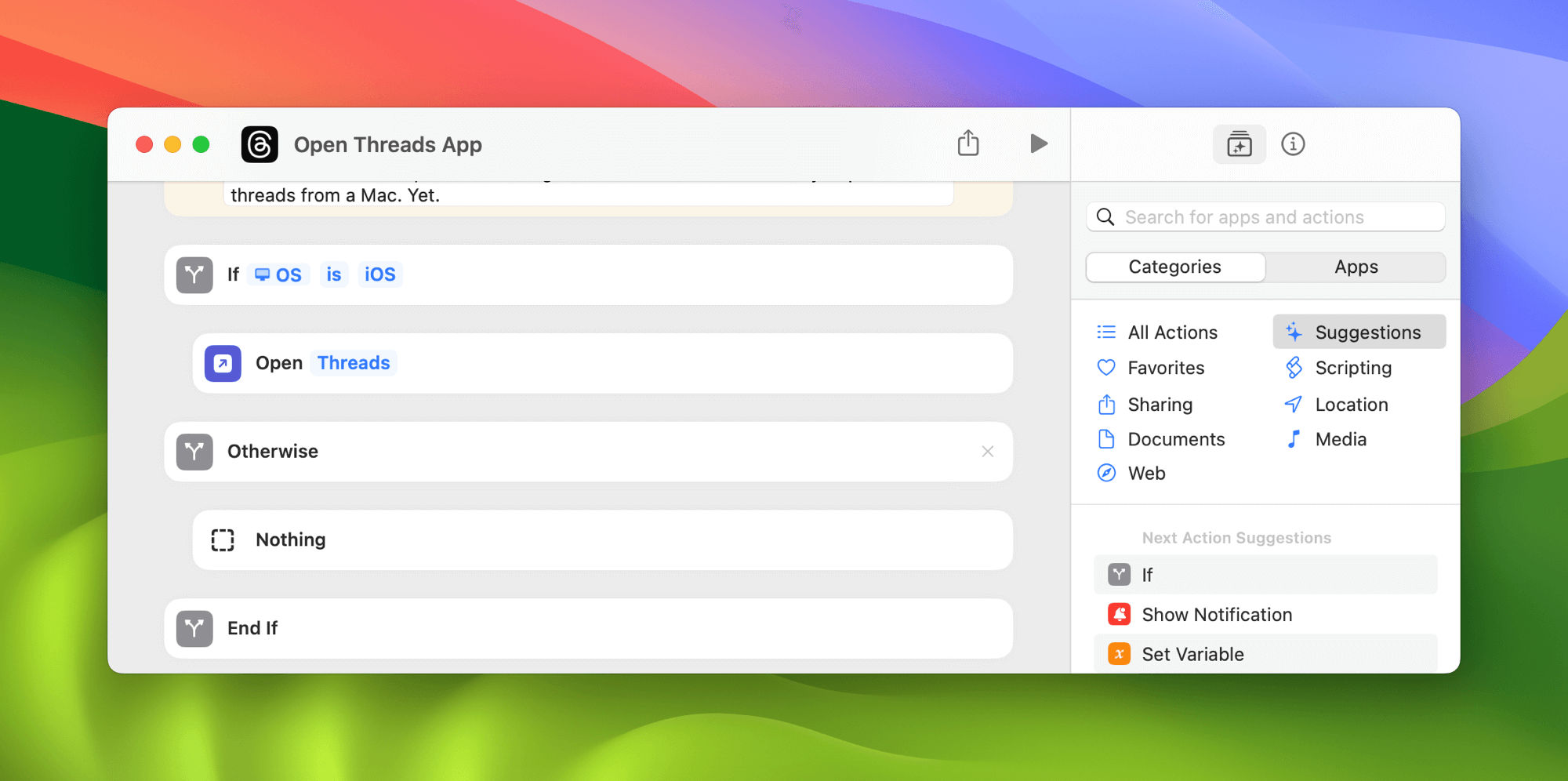Share the shortcut via share icon
The width and height of the screenshot is (1568, 781).
click(x=968, y=143)
